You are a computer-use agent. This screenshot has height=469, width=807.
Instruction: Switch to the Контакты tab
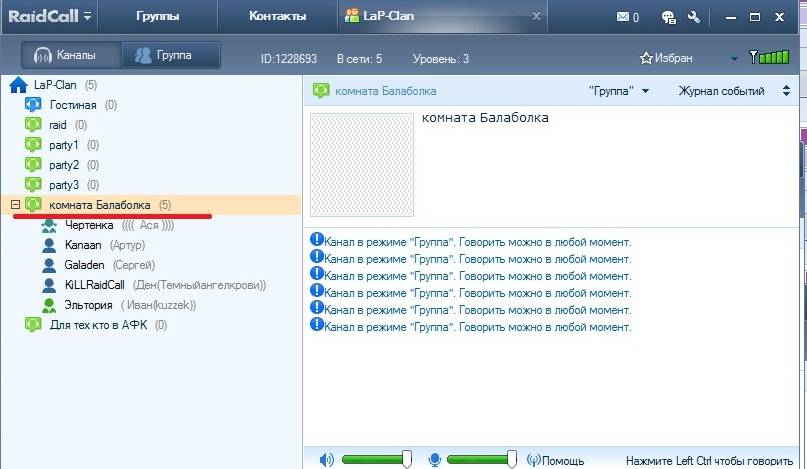[278, 17]
